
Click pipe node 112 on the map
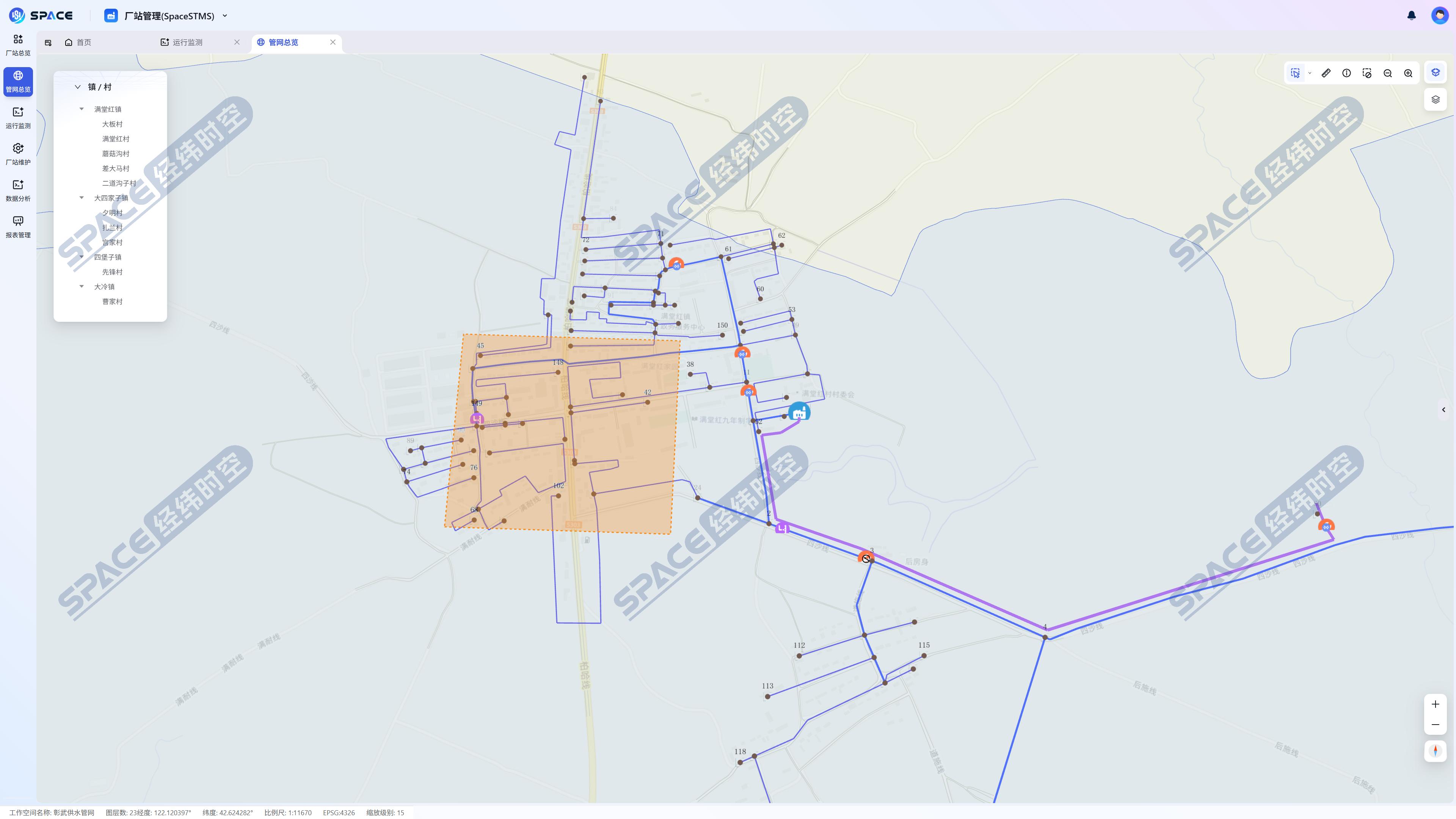799,656
